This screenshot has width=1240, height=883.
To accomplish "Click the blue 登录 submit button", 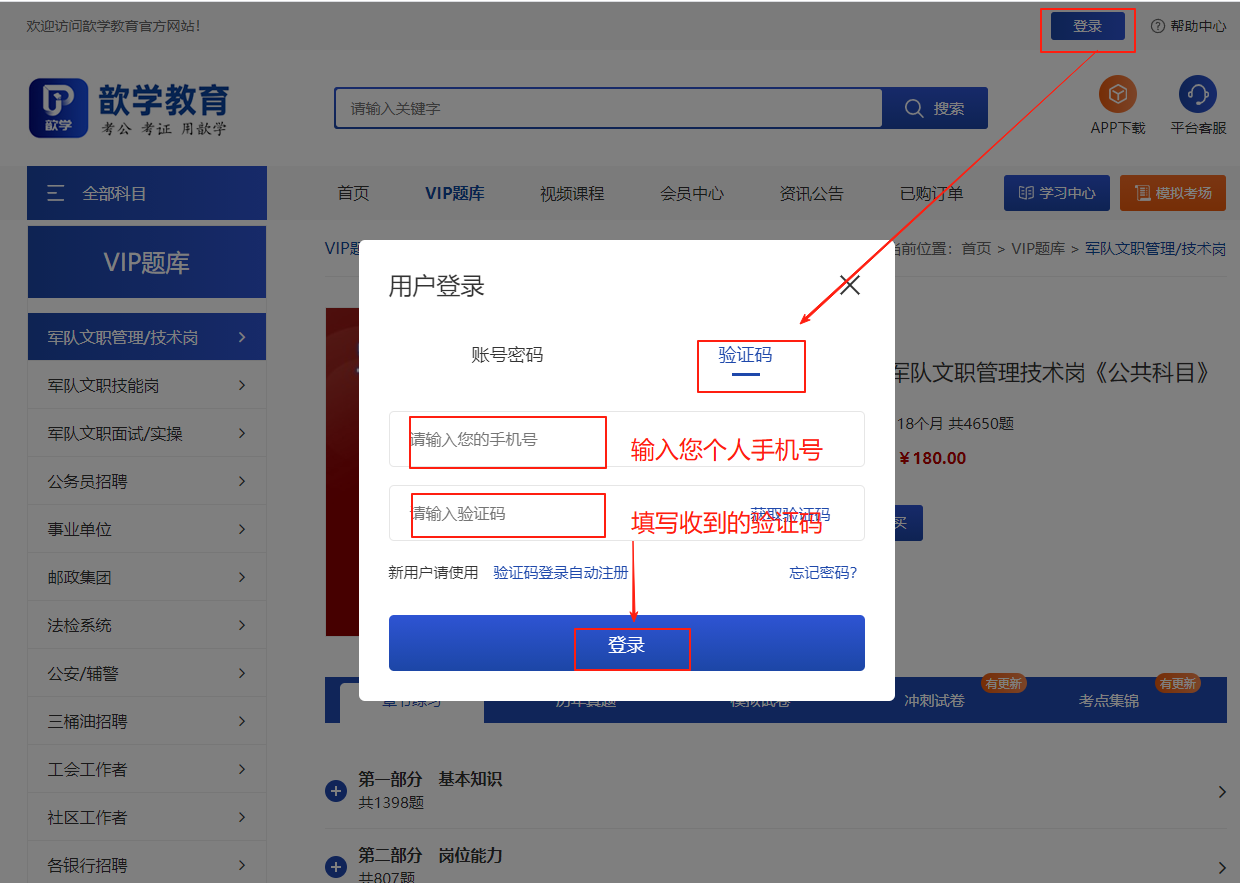I will [x=626, y=643].
